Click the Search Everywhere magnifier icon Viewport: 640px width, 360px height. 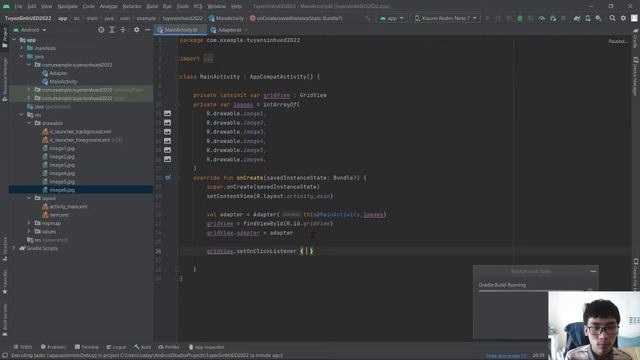point(612,18)
